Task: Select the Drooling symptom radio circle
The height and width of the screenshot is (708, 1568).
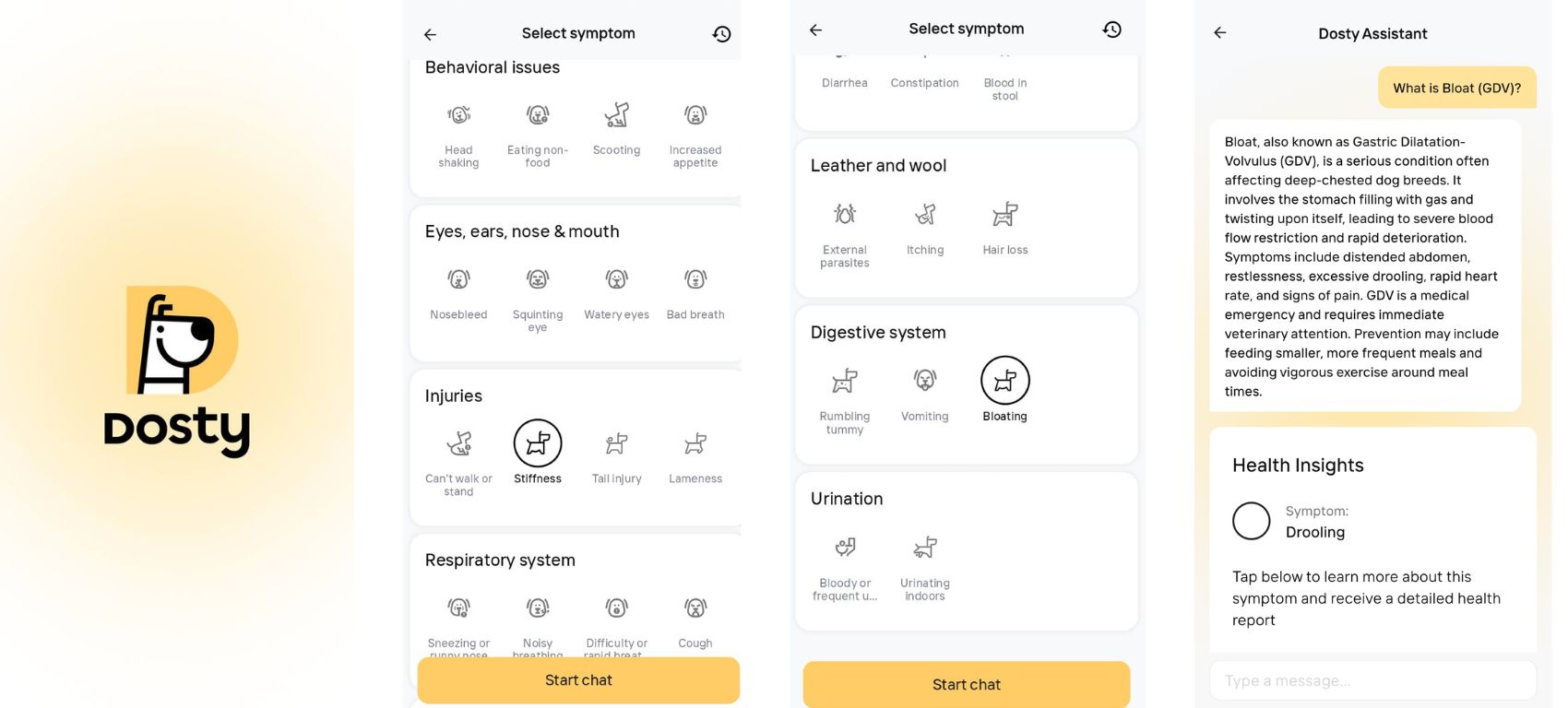Action: point(1252,521)
